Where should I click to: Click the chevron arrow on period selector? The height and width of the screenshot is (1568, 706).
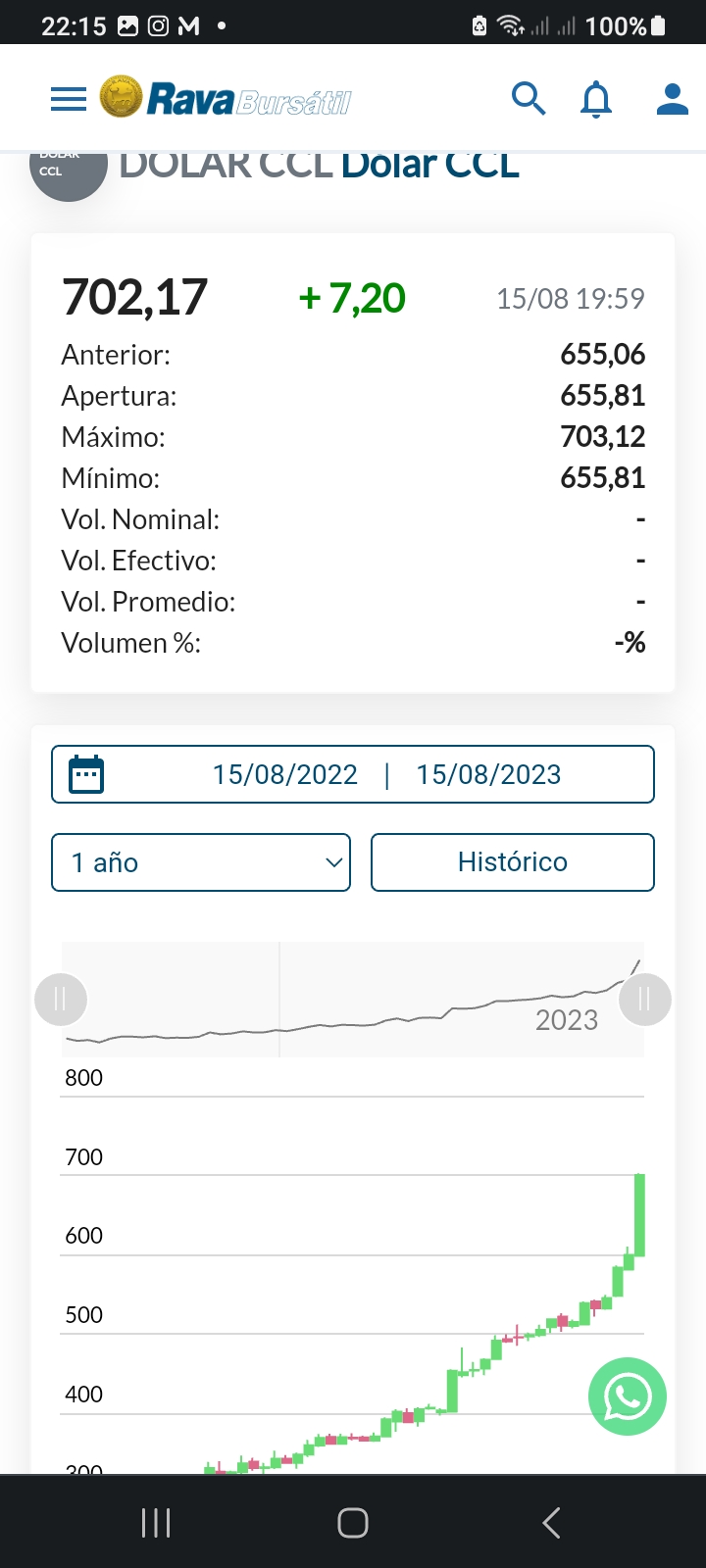[333, 862]
